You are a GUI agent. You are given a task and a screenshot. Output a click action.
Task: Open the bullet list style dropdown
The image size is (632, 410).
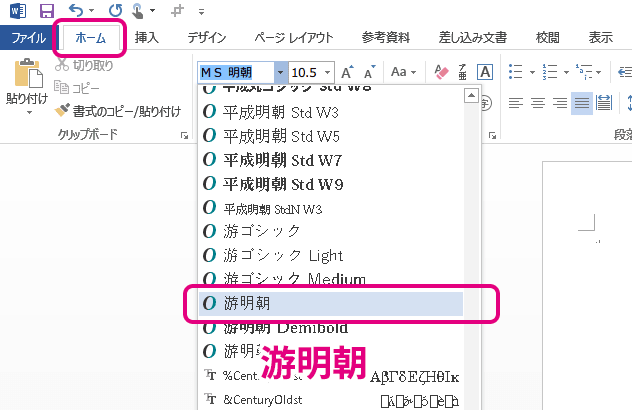(x=532, y=73)
